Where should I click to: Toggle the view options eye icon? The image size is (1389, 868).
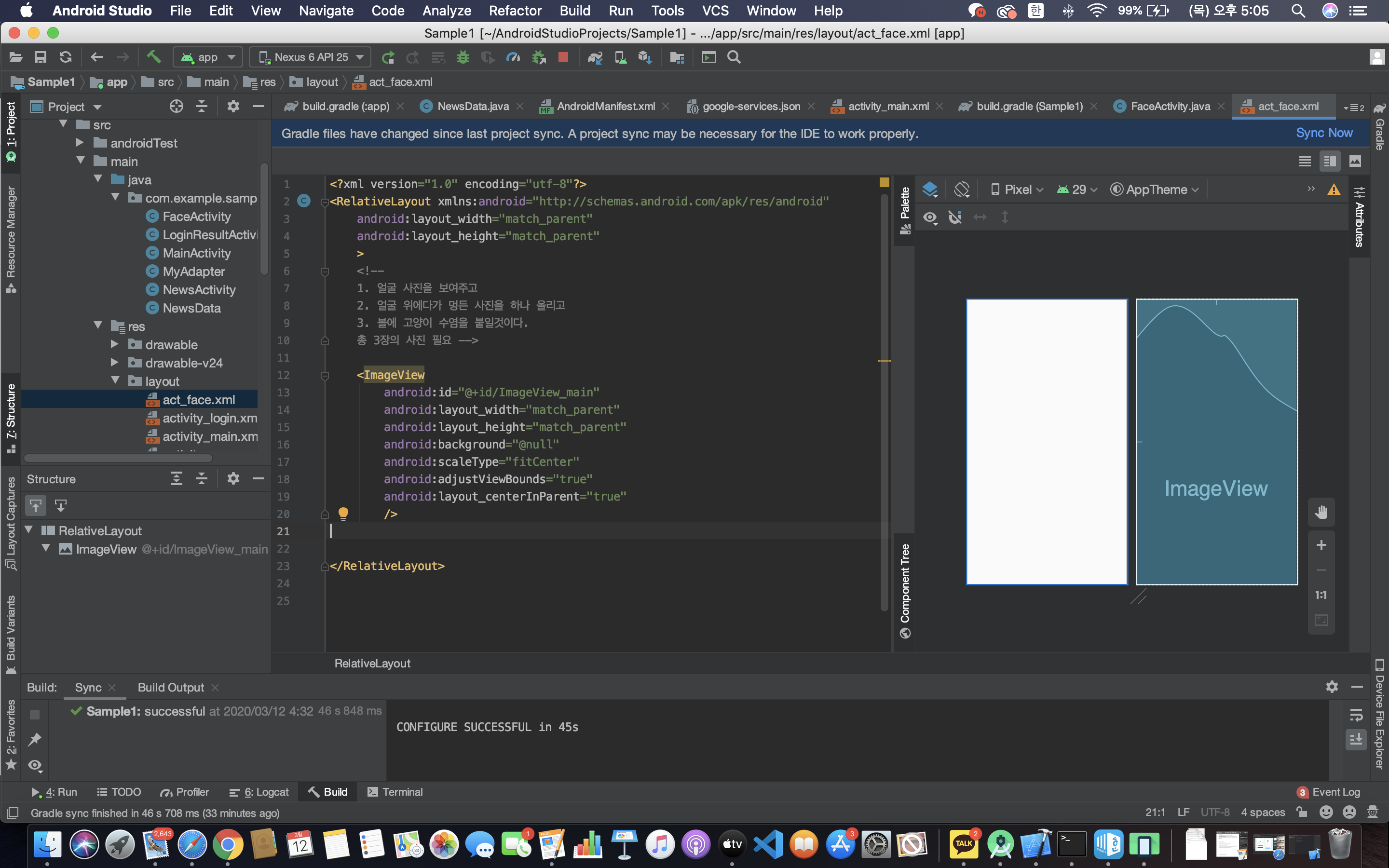[930, 217]
